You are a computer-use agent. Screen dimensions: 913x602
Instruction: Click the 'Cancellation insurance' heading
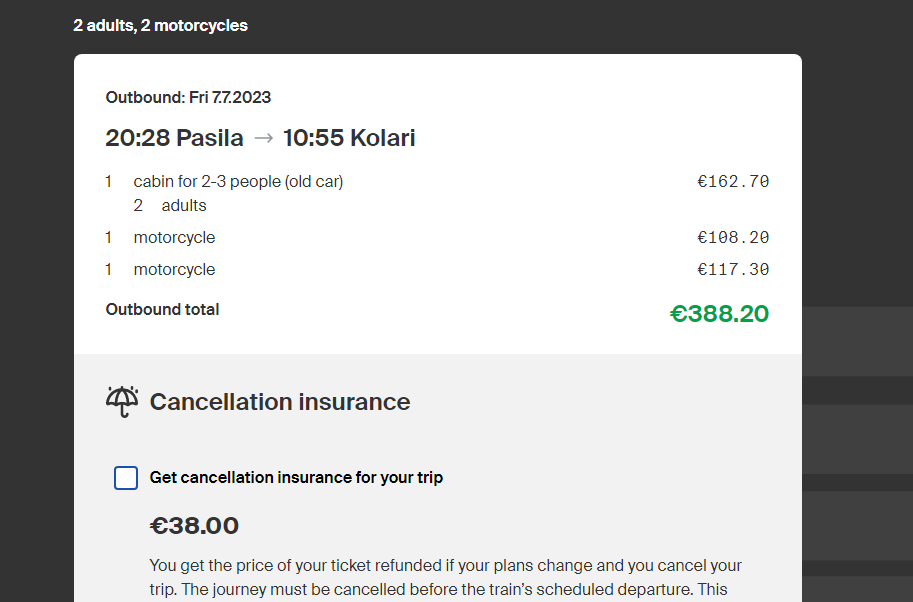[280, 402]
